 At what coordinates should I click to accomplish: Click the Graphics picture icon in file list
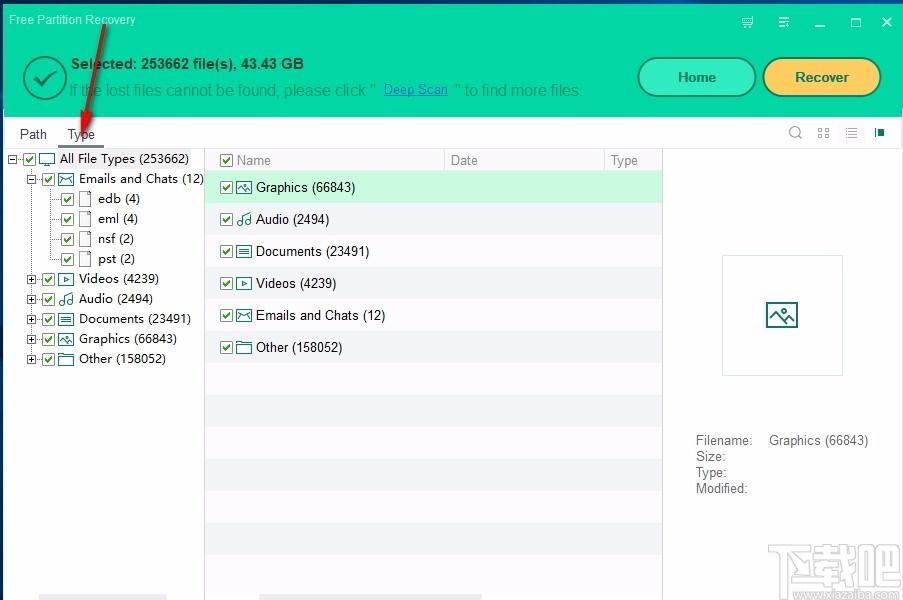244,187
